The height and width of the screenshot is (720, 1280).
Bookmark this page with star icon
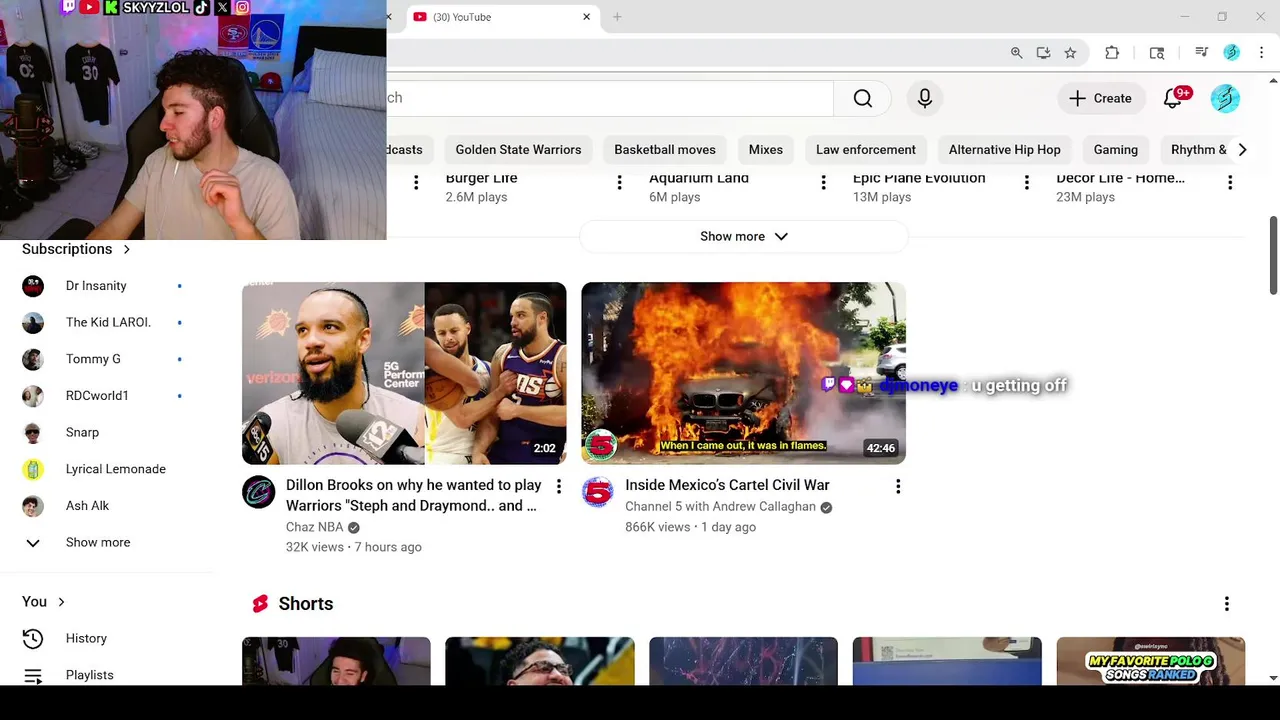point(1070,53)
